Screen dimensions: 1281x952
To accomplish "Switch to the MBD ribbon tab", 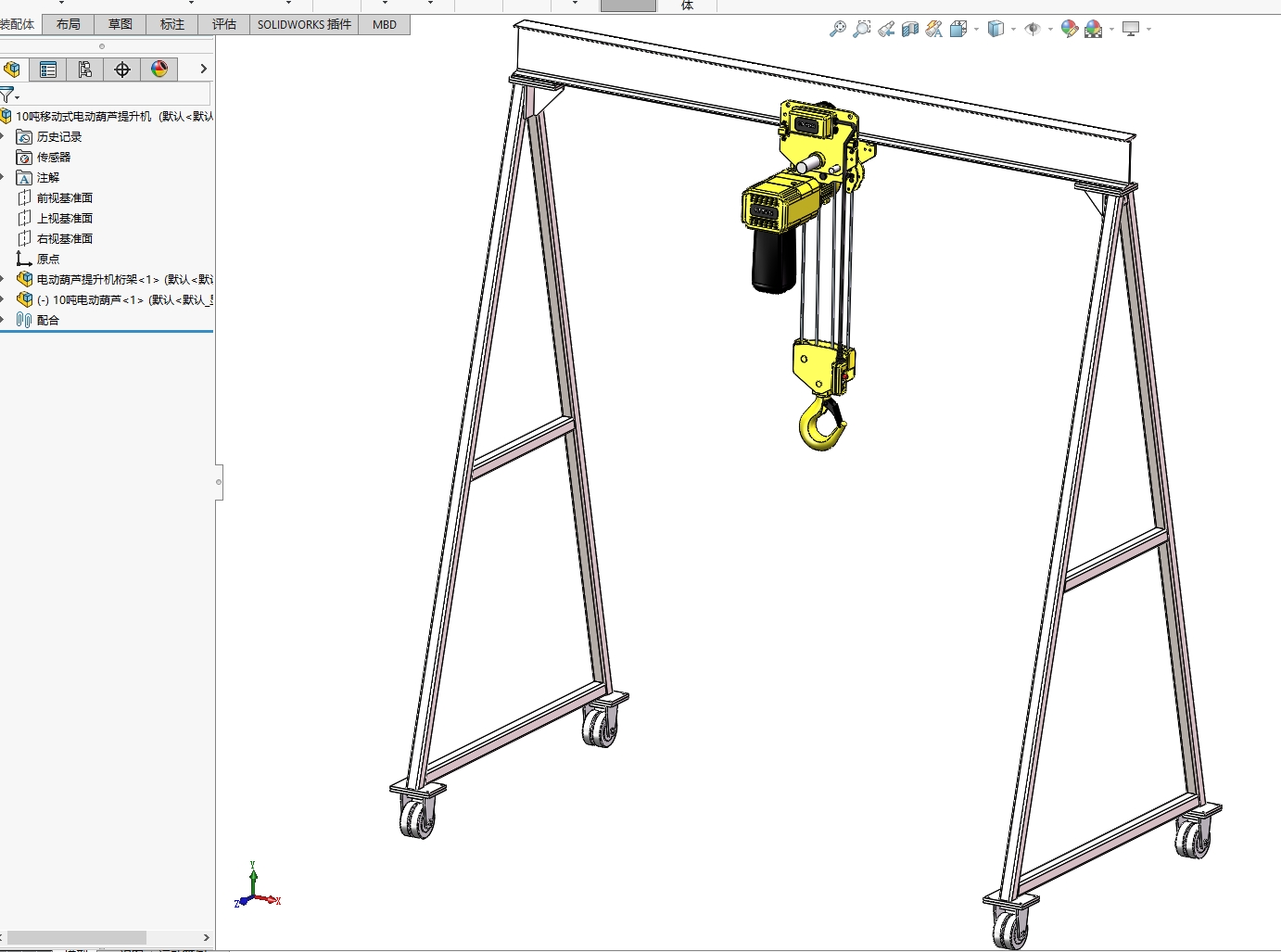I will click(385, 25).
